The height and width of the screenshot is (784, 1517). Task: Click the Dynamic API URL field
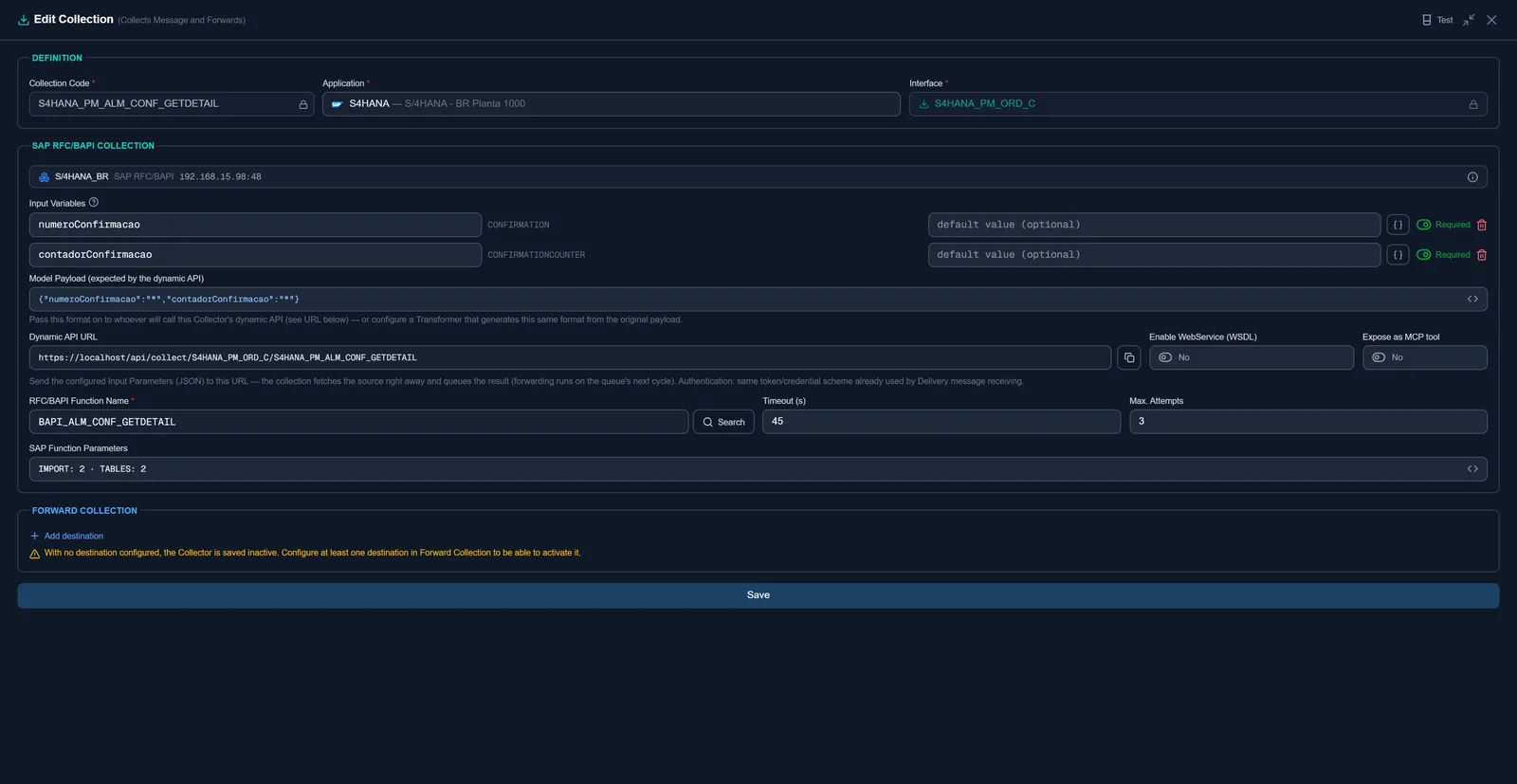pyautogui.click(x=570, y=357)
